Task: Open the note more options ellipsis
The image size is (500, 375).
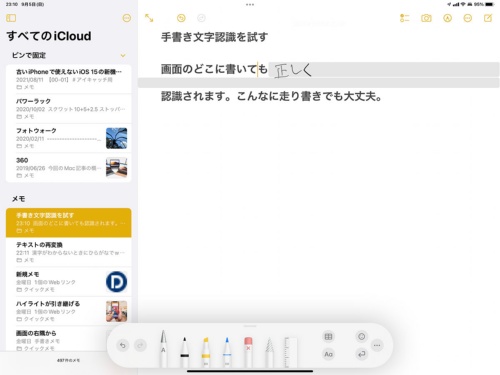Action: tap(468, 18)
